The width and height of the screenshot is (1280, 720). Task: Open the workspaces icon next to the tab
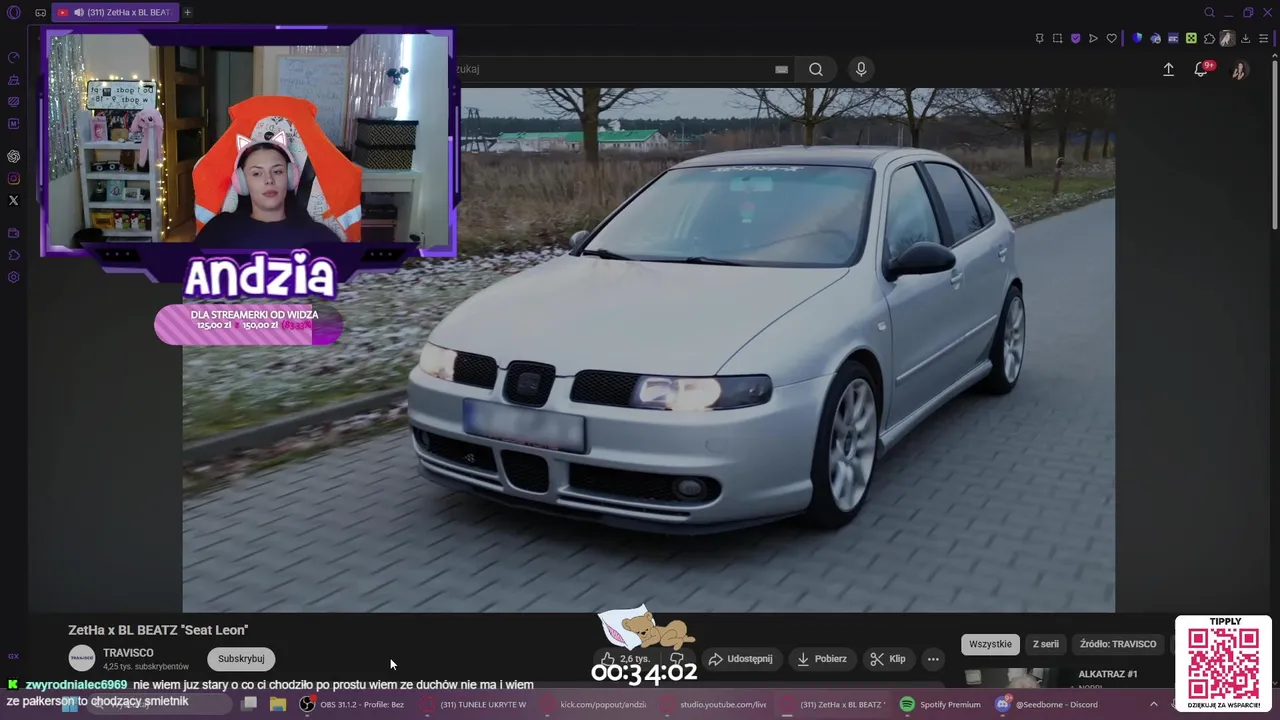40,12
